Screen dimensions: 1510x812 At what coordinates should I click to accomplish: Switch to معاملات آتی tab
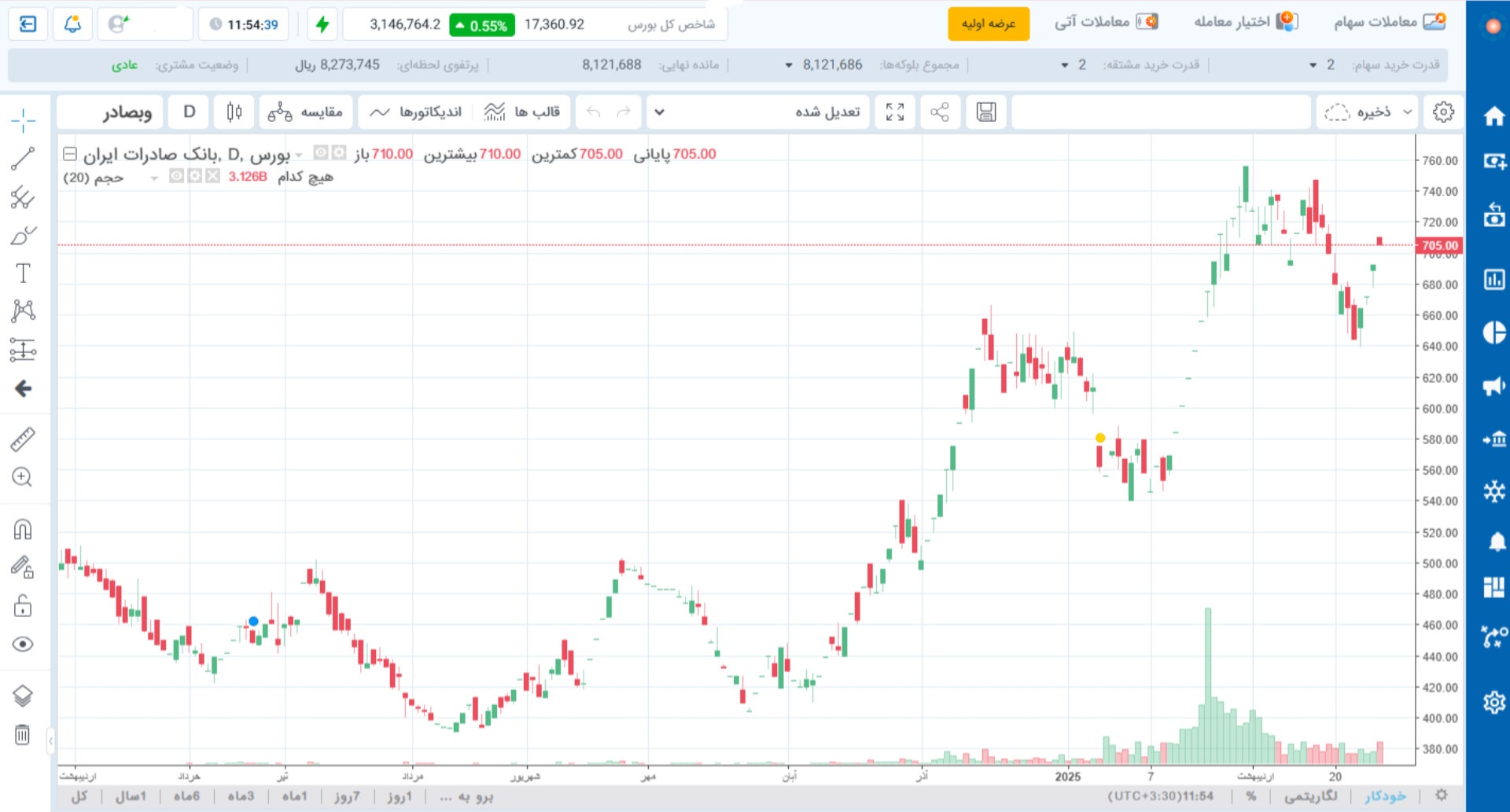[x=1106, y=23]
